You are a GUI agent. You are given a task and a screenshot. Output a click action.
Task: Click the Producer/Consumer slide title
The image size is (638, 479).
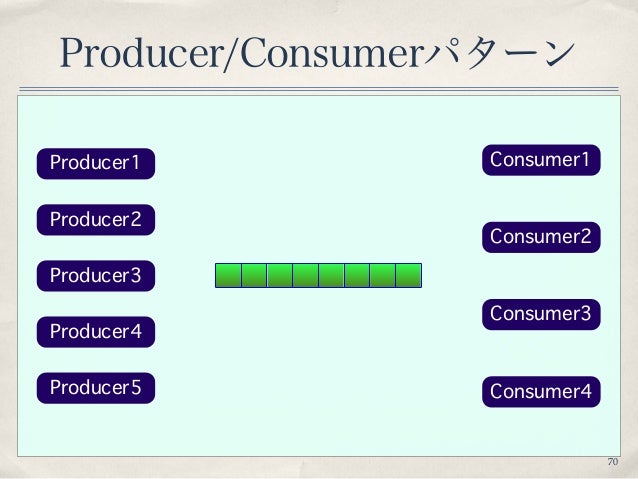(317, 53)
